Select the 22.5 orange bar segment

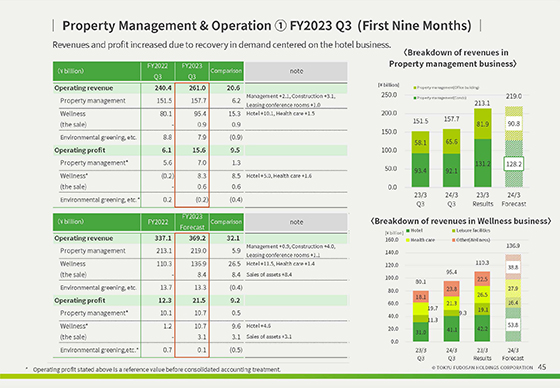[x=482, y=279]
